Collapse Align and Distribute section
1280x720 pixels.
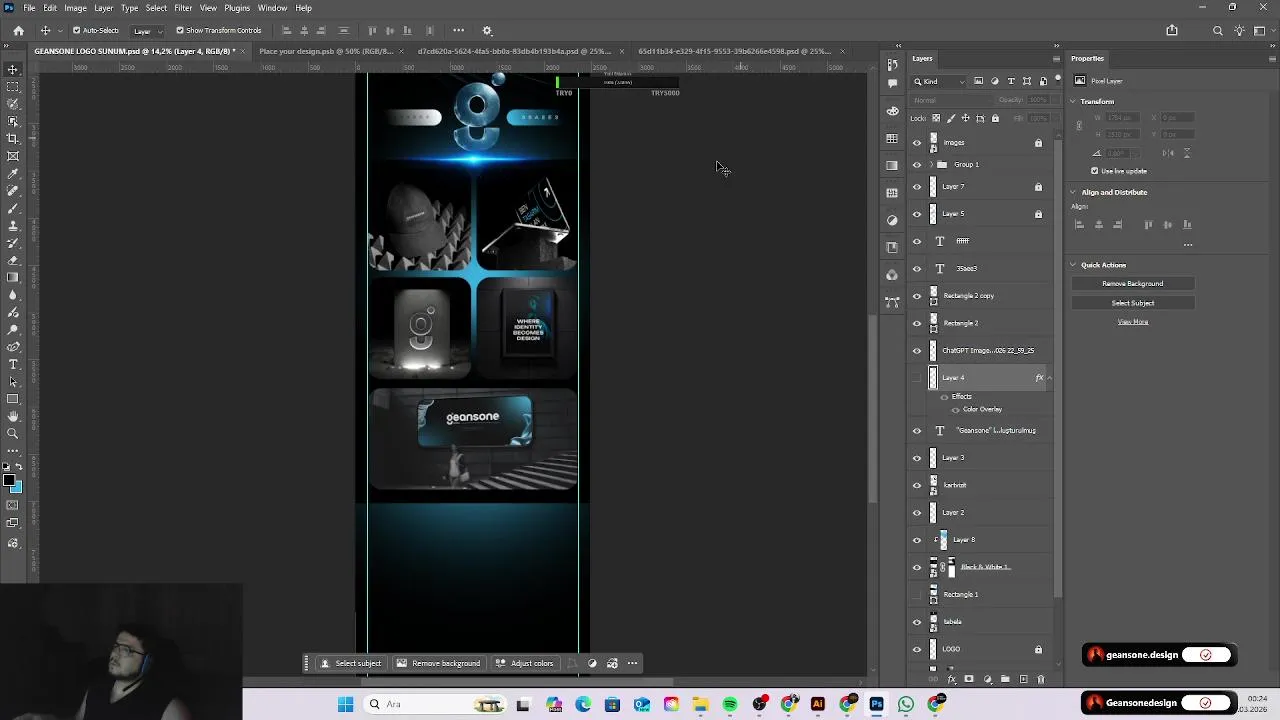point(1073,192)
